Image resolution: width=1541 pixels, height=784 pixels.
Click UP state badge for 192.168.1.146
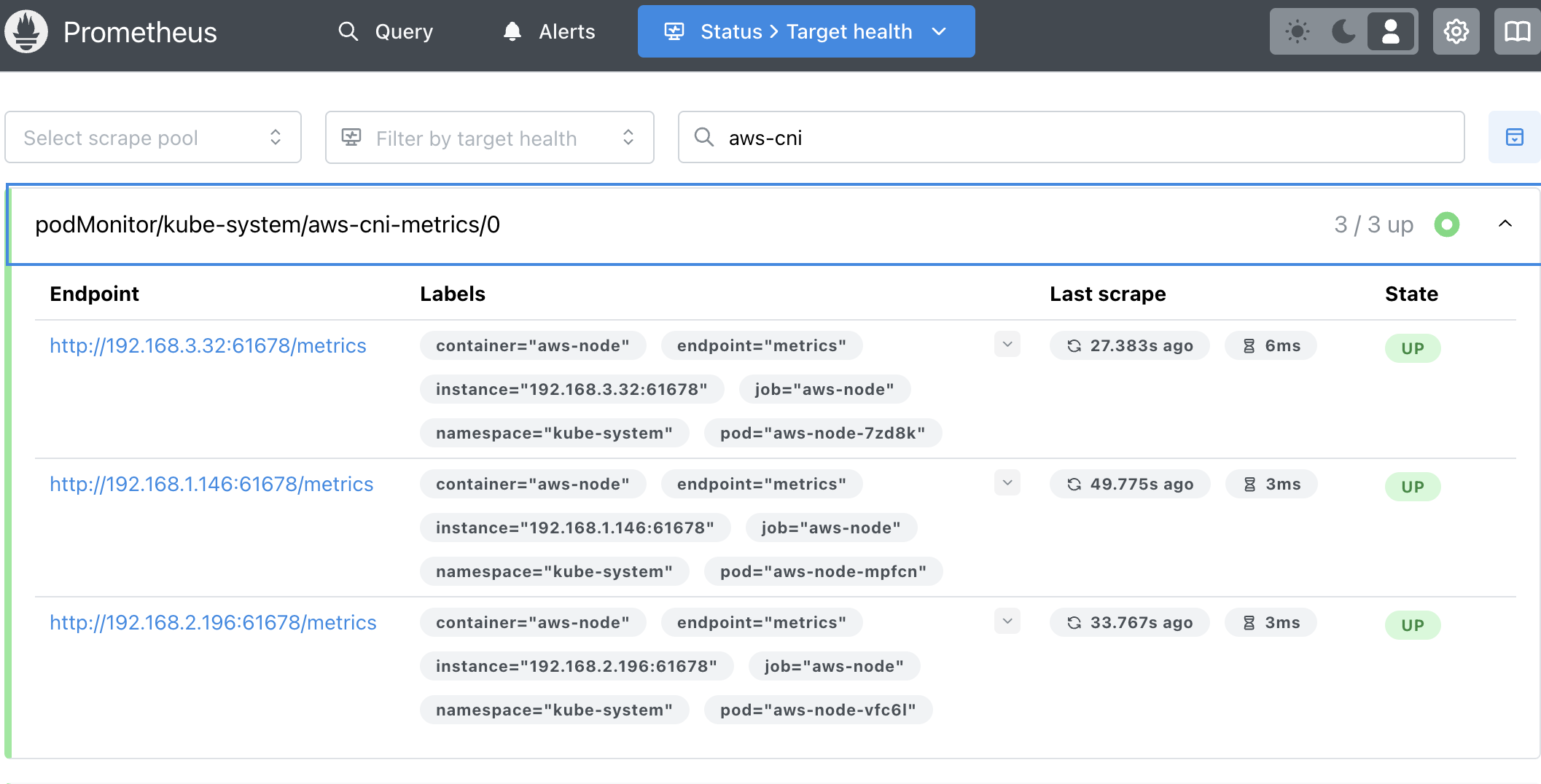click(1412, 487)
